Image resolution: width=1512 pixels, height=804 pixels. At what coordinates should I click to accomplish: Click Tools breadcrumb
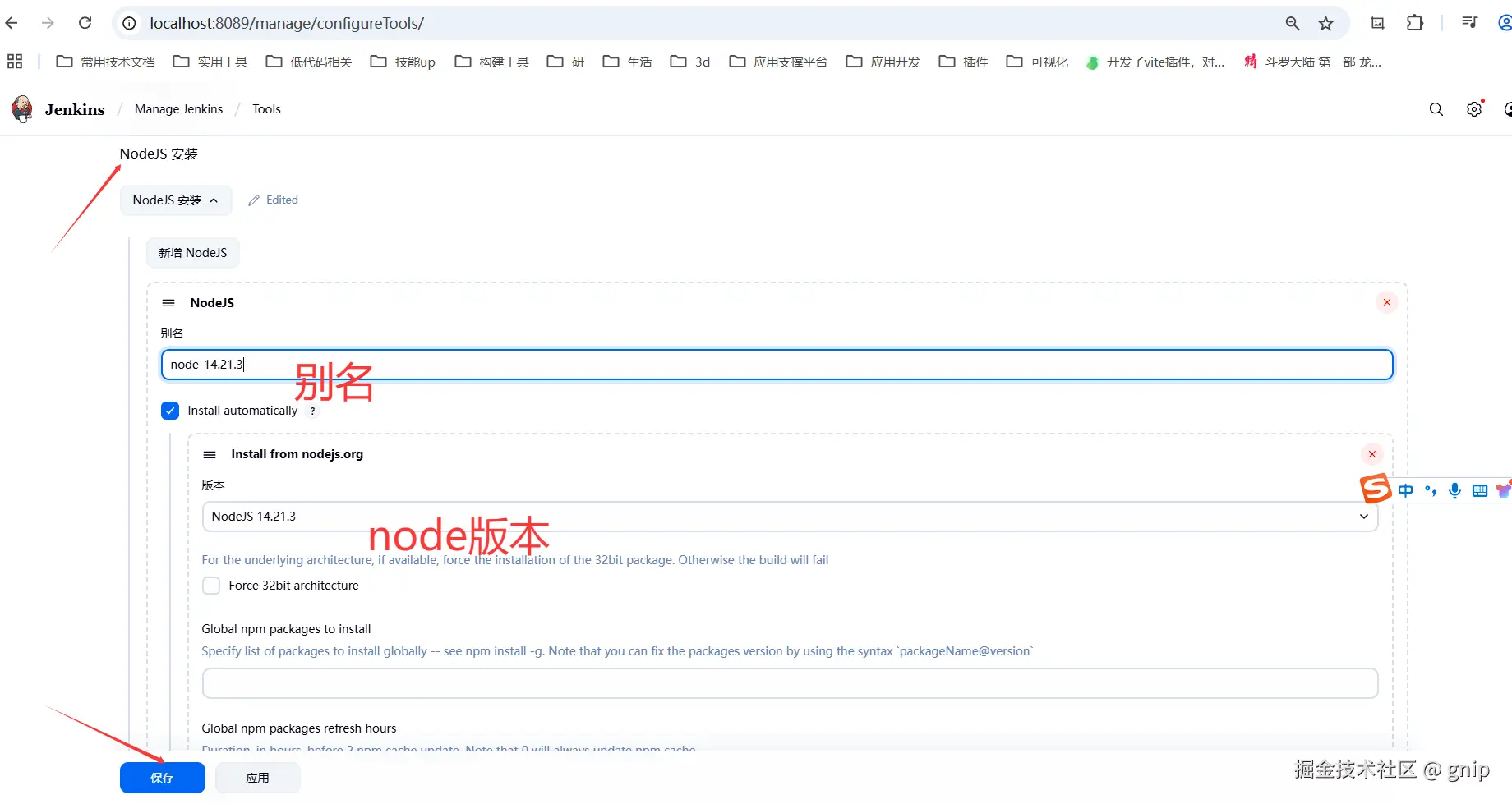click(x=266, y=109)
